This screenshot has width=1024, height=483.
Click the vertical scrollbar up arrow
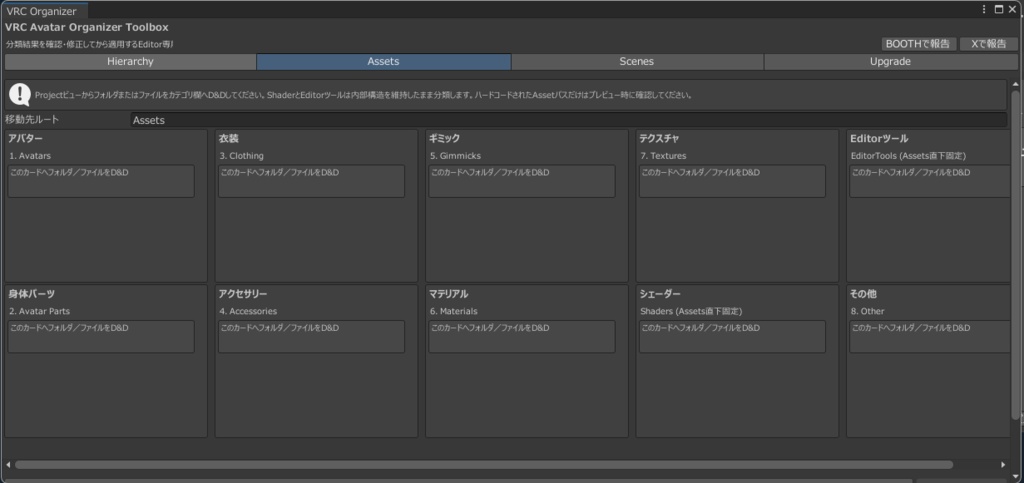coord(1015,84)
